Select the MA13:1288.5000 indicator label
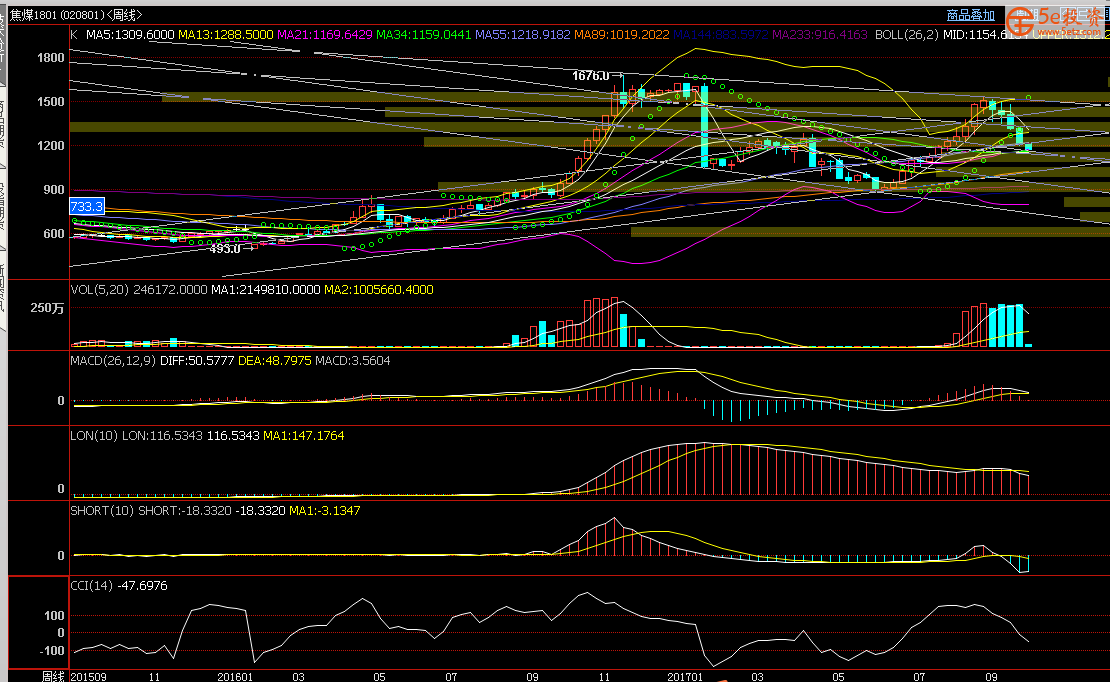This screenshot has height=682, width=1110. 226,34
